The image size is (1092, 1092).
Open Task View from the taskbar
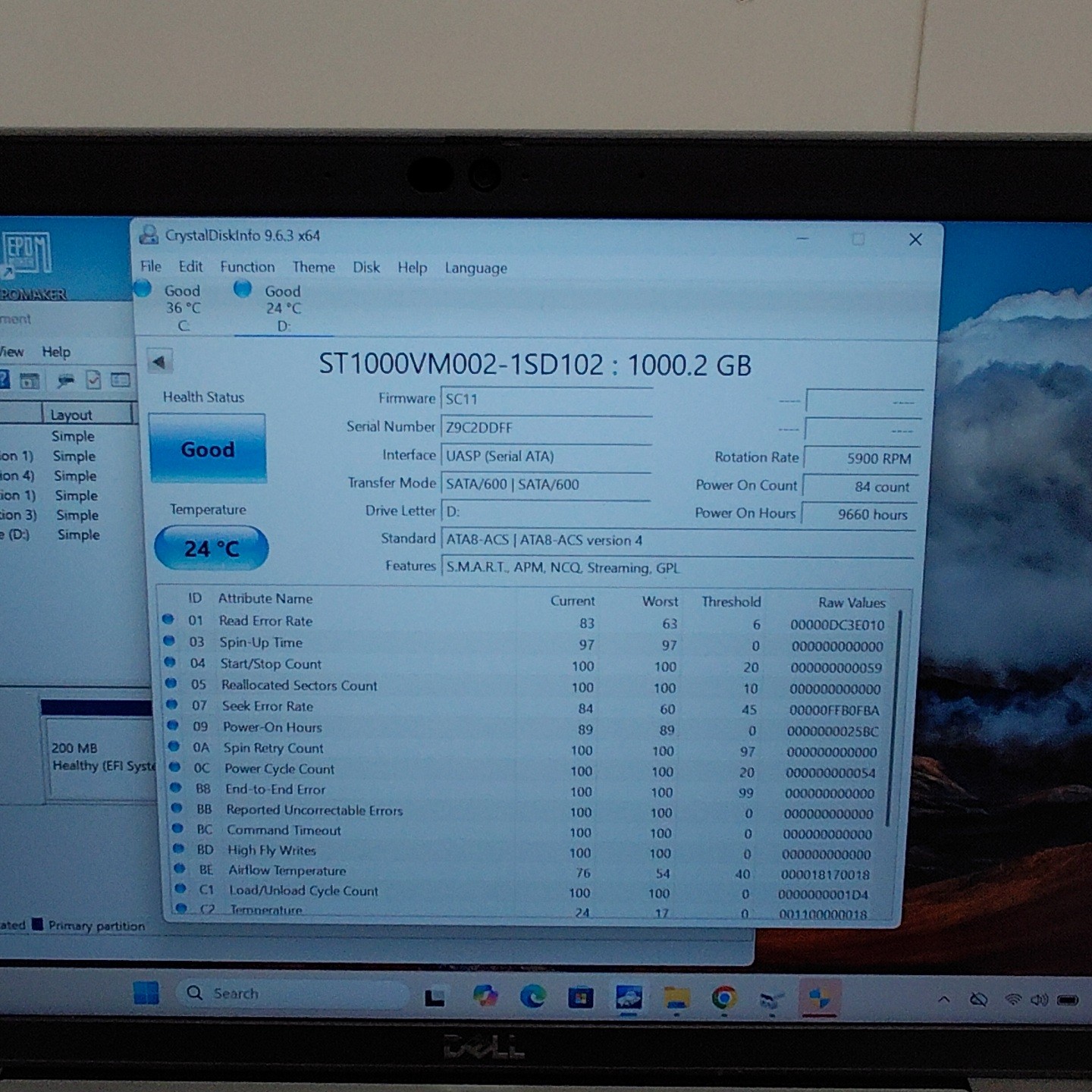tap(435, 997)
